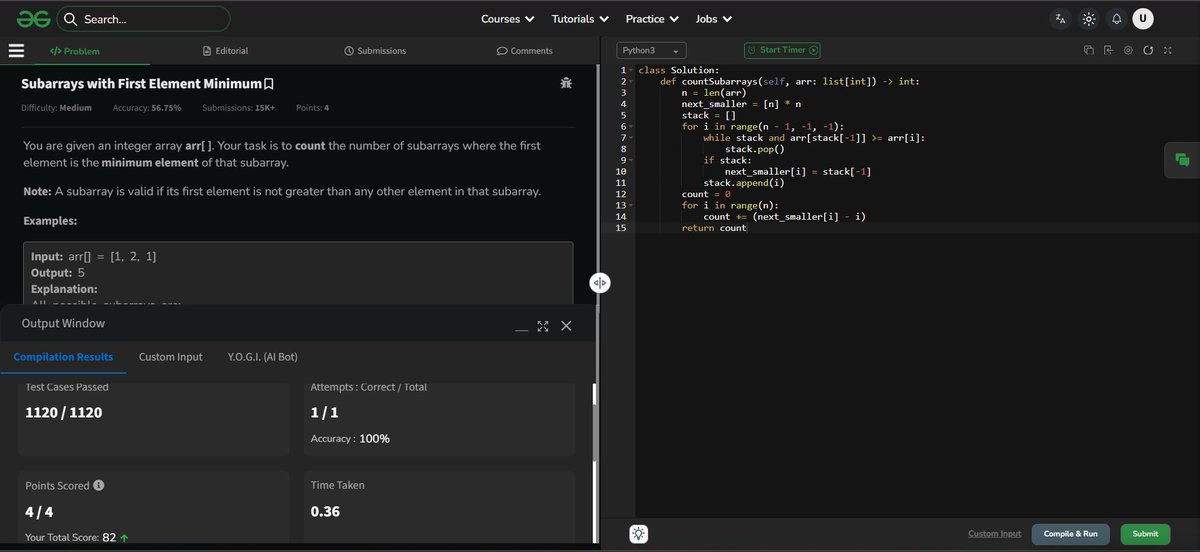
Task: Open the green chat bubble widget
Action: 1182,160
